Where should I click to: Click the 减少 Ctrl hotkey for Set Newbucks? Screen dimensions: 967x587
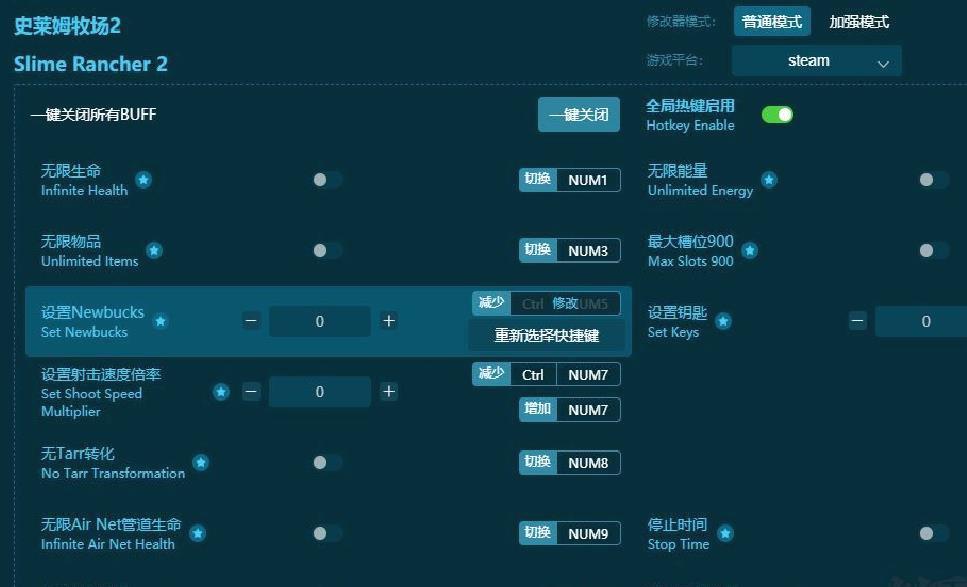[x=546, y=303]
